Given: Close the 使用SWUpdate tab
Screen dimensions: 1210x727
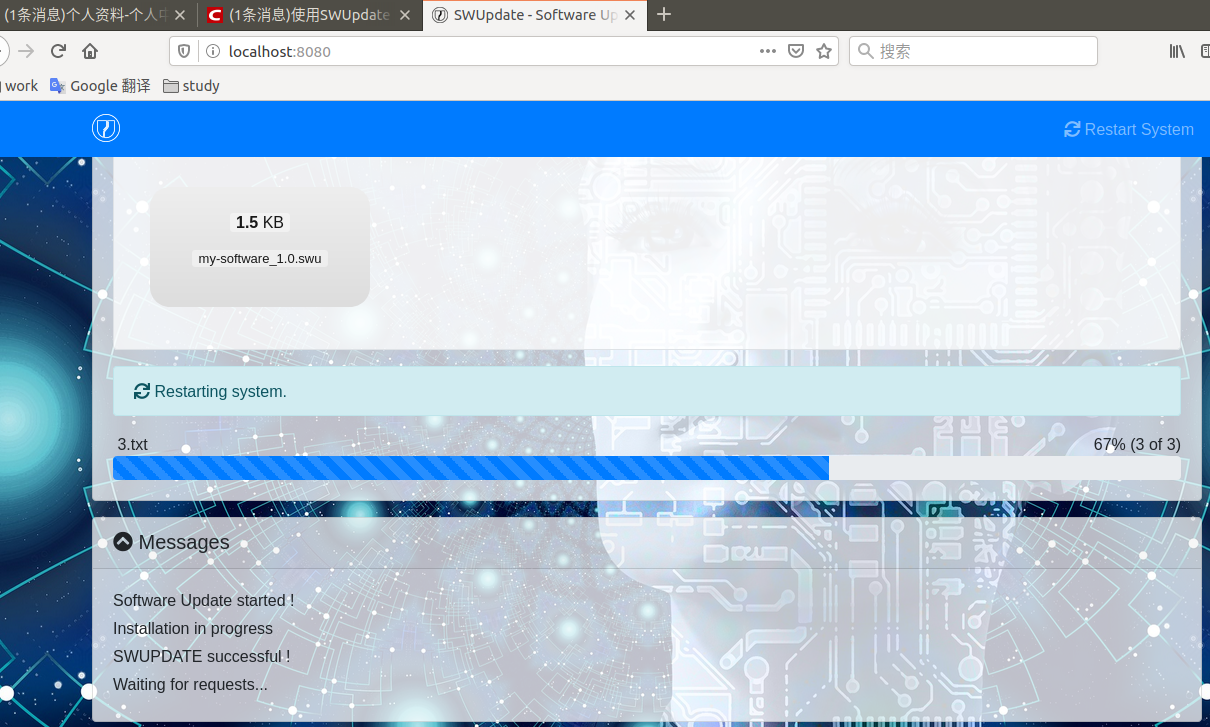Looking at the screenshot, I should pos(406,15).
